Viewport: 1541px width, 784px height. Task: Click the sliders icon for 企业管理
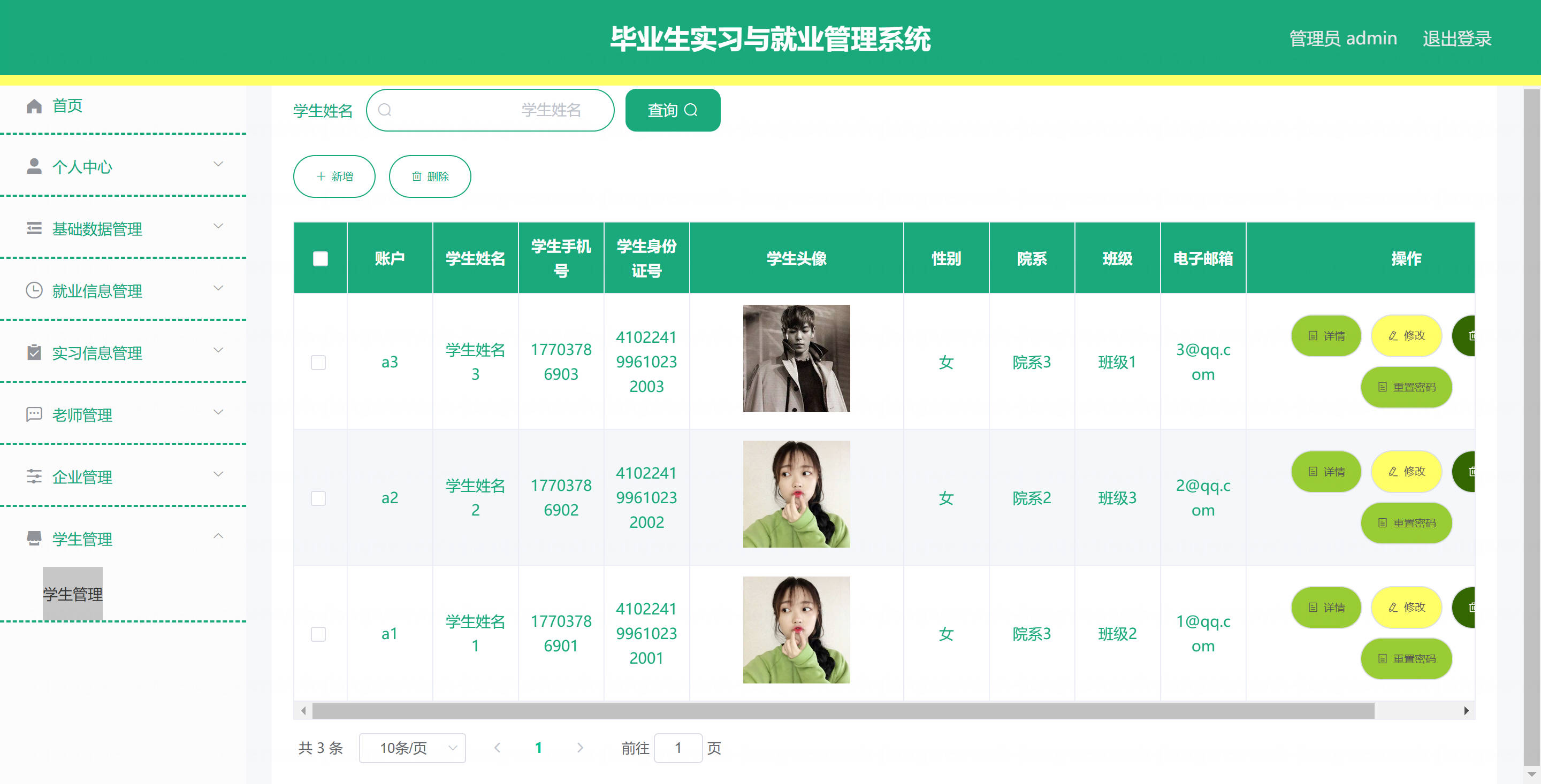(x=34, y=476)
